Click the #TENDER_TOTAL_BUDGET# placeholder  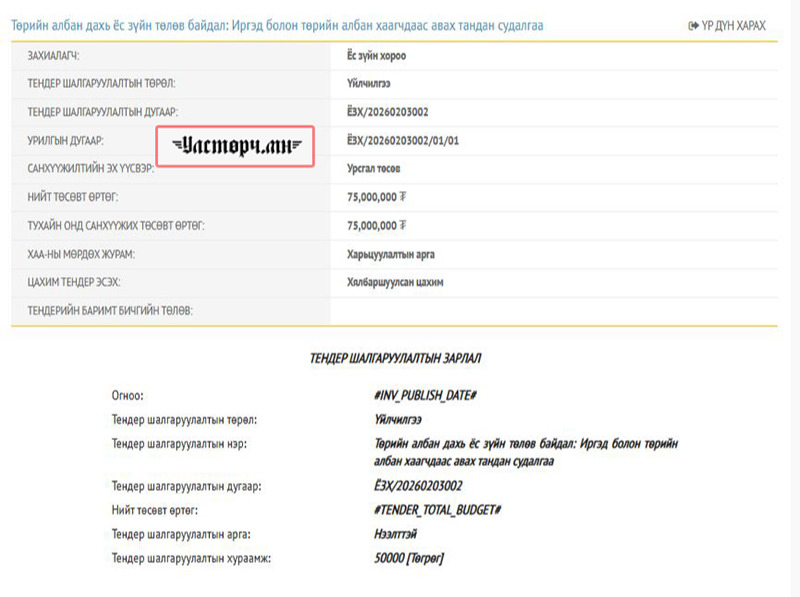[430, 510]
